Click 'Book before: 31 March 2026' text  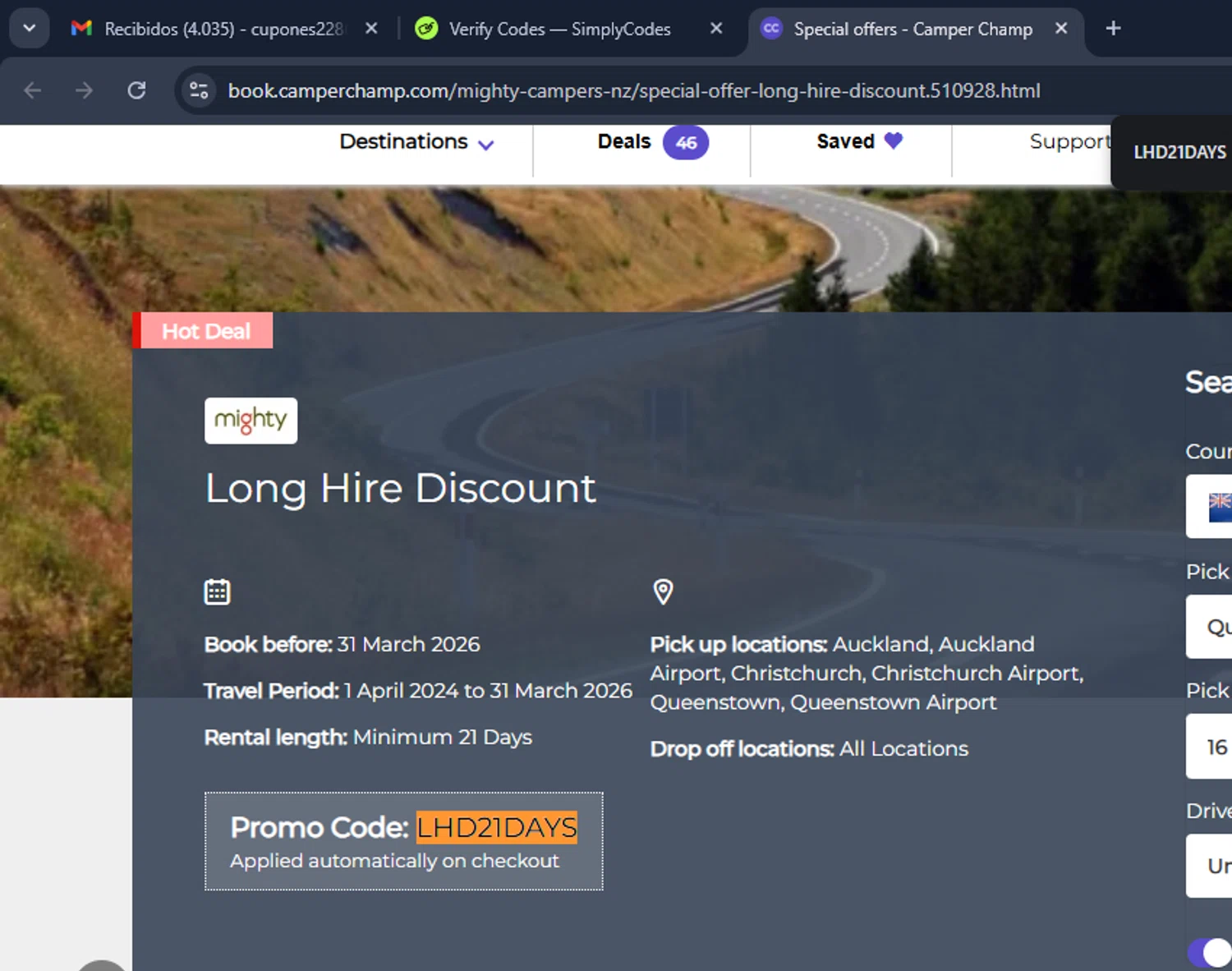[342, 644]
